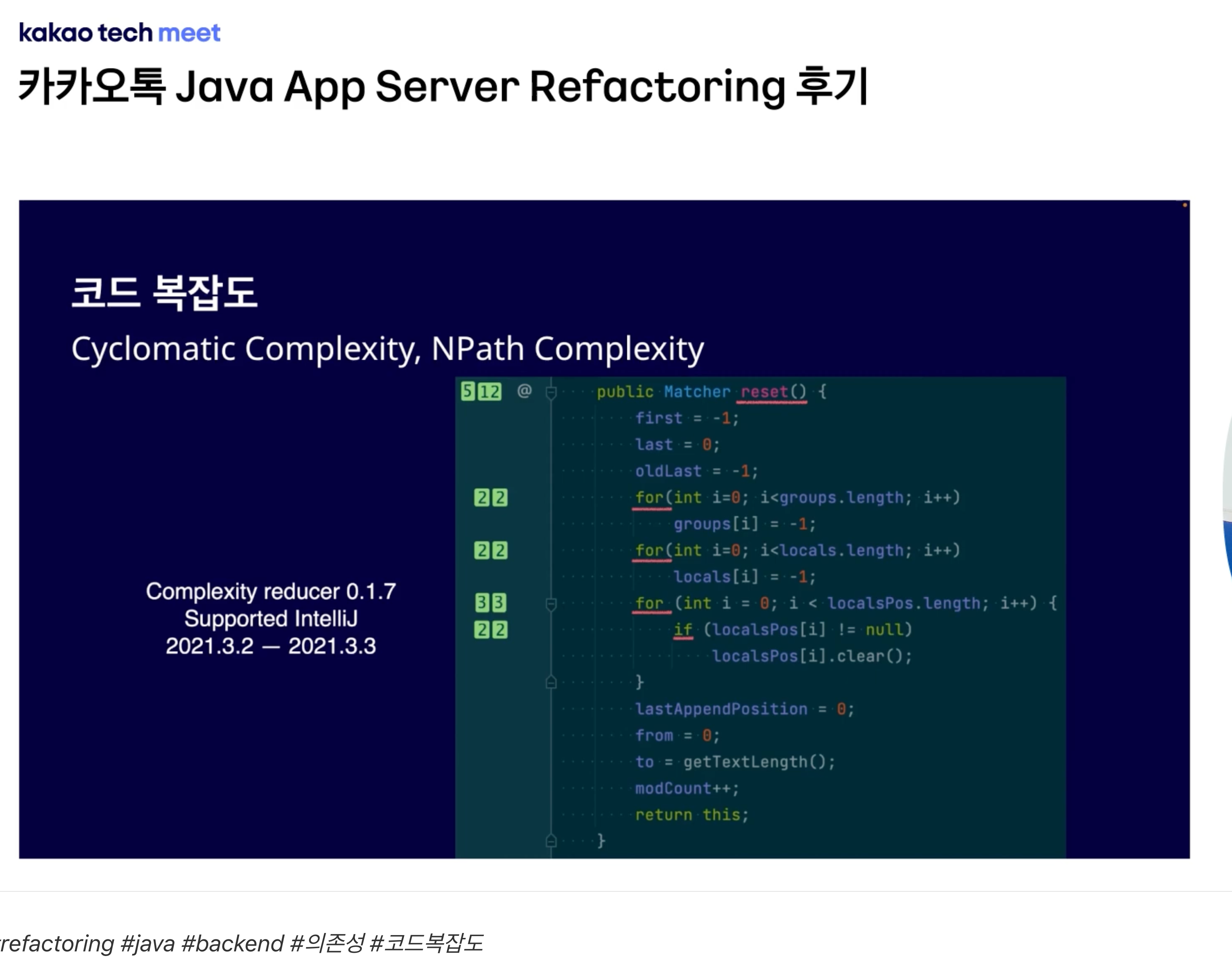Click the '3 3' badge on localsPos loop
The width and height of the screenshot is (1232, 967).
pyautogui.click(x=490, y=603)
